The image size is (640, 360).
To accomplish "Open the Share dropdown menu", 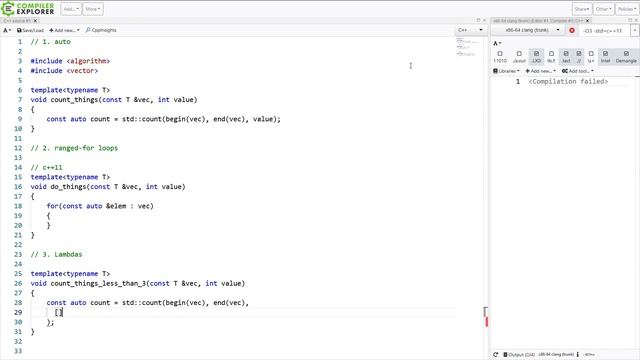I will click(x=582, y=9).
